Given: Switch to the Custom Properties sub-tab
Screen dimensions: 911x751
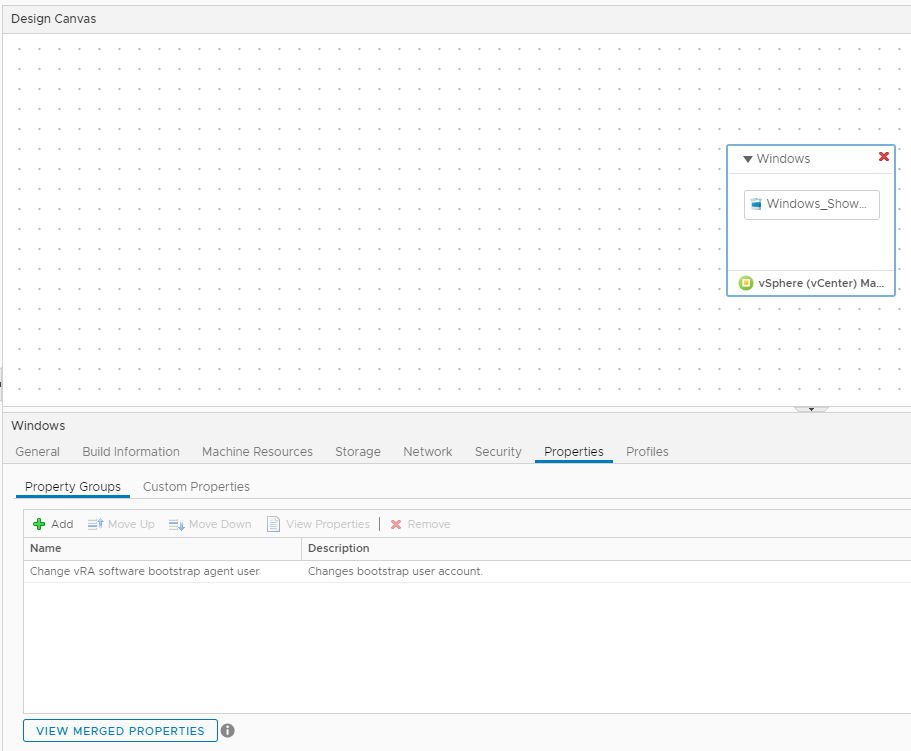Looking at the screenshot, I should click(x=196, y=487).
